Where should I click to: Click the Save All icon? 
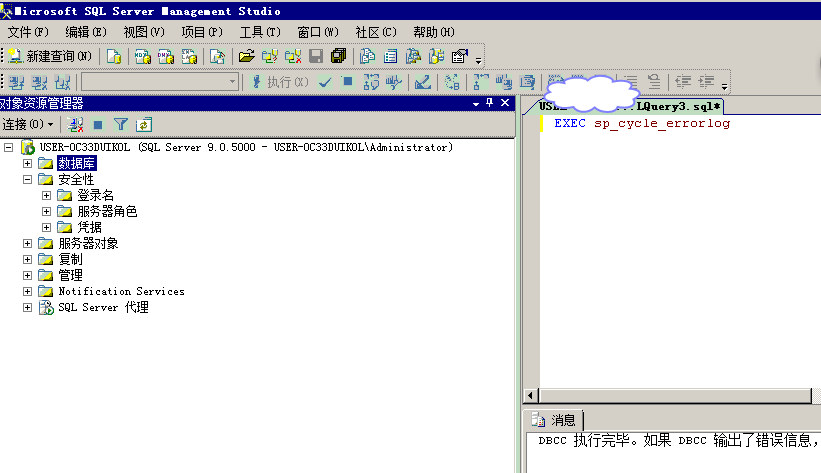point(338,56)
